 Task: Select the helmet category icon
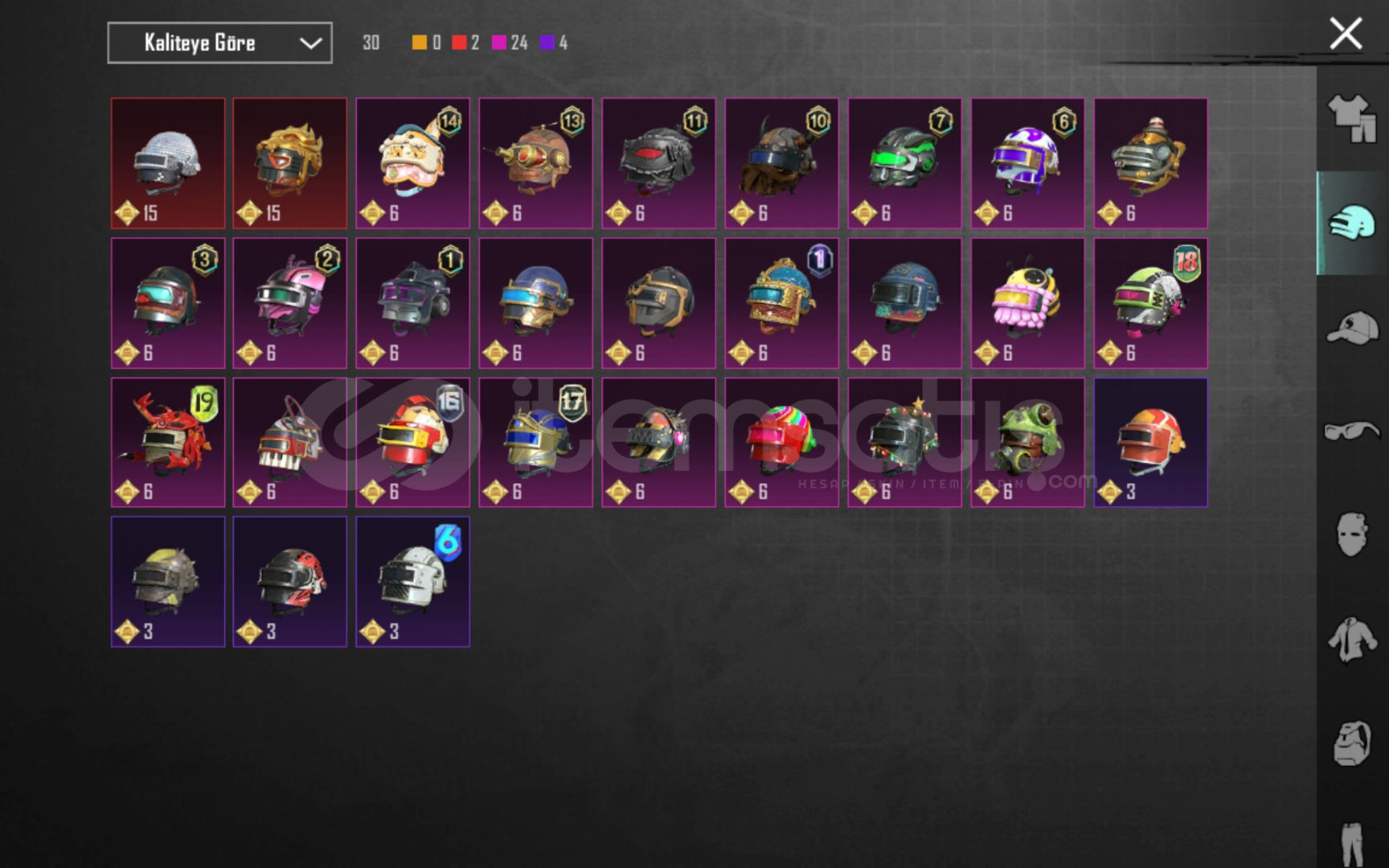point(1352,223)
